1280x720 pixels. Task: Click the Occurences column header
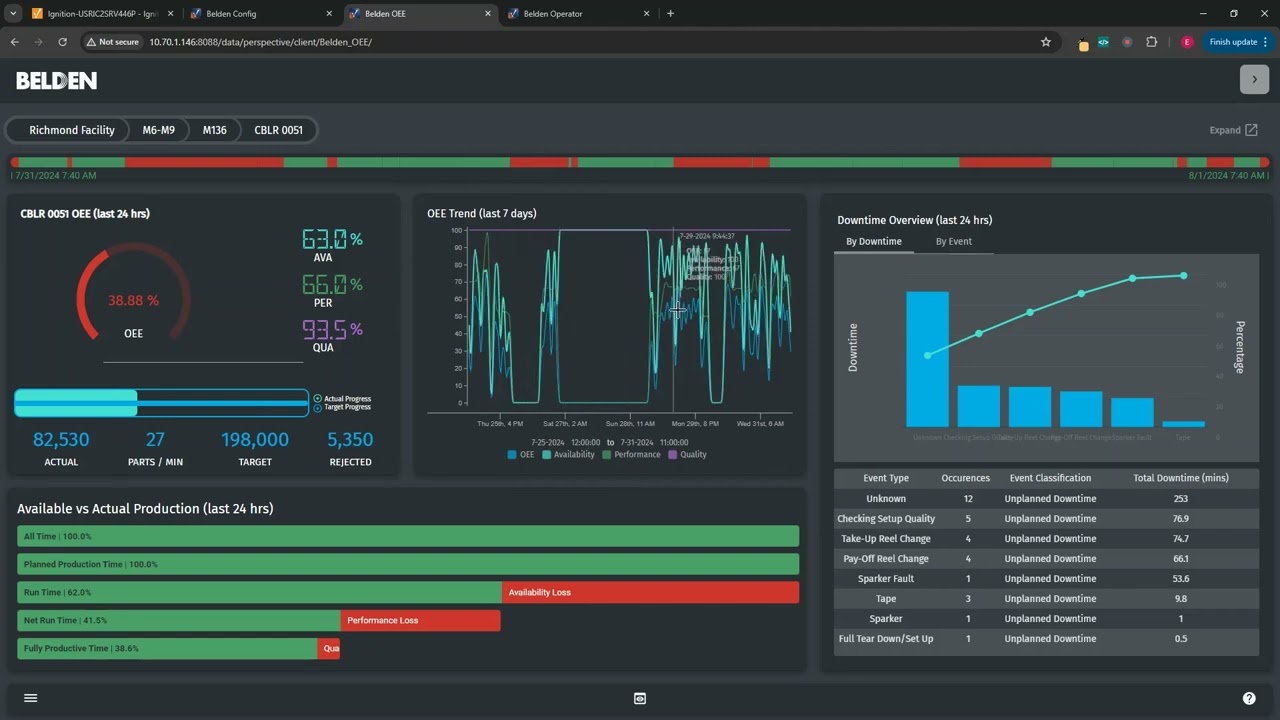coord(966,478)
